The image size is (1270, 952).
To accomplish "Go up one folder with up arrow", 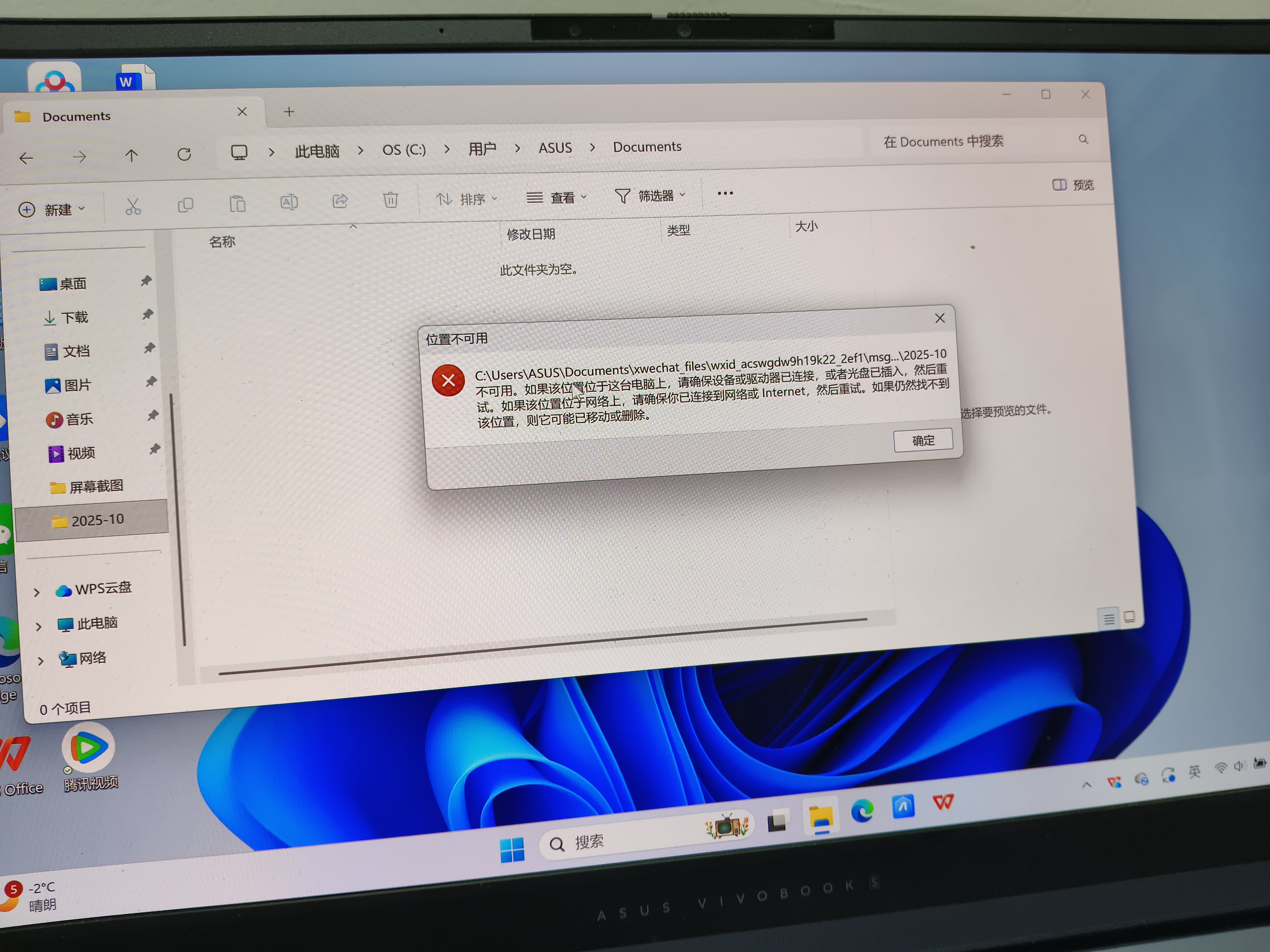I will pos(131,156).
